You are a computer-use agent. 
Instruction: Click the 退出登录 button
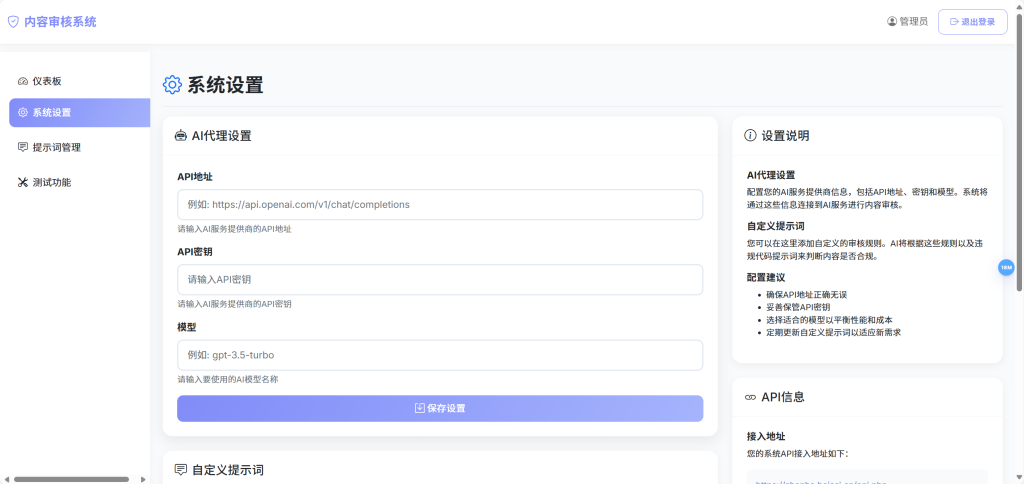972,22
